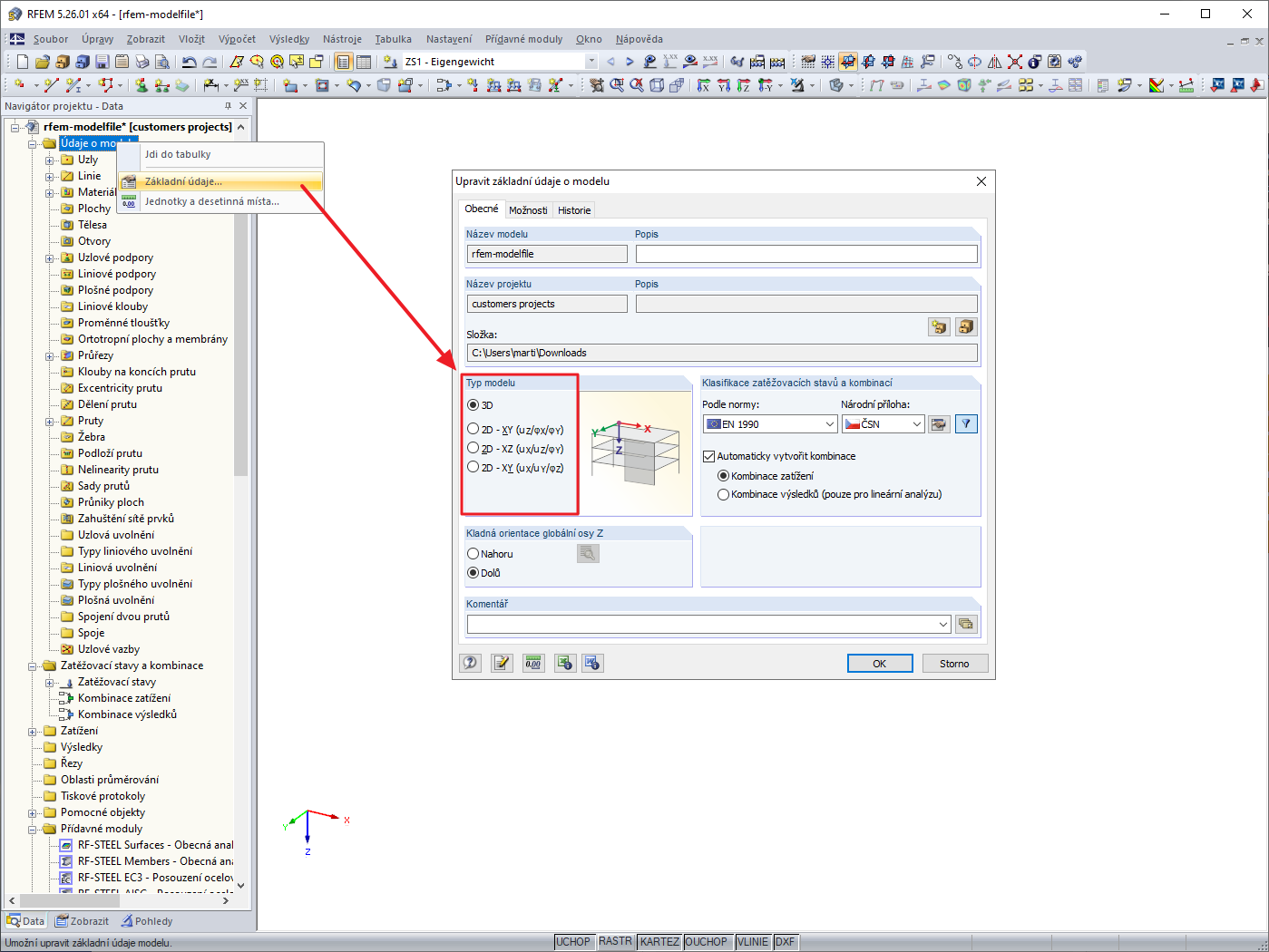Pin the Navigátor projektu panel
The height and width of the screenshot is (952, 1269).
pos(228,106)
